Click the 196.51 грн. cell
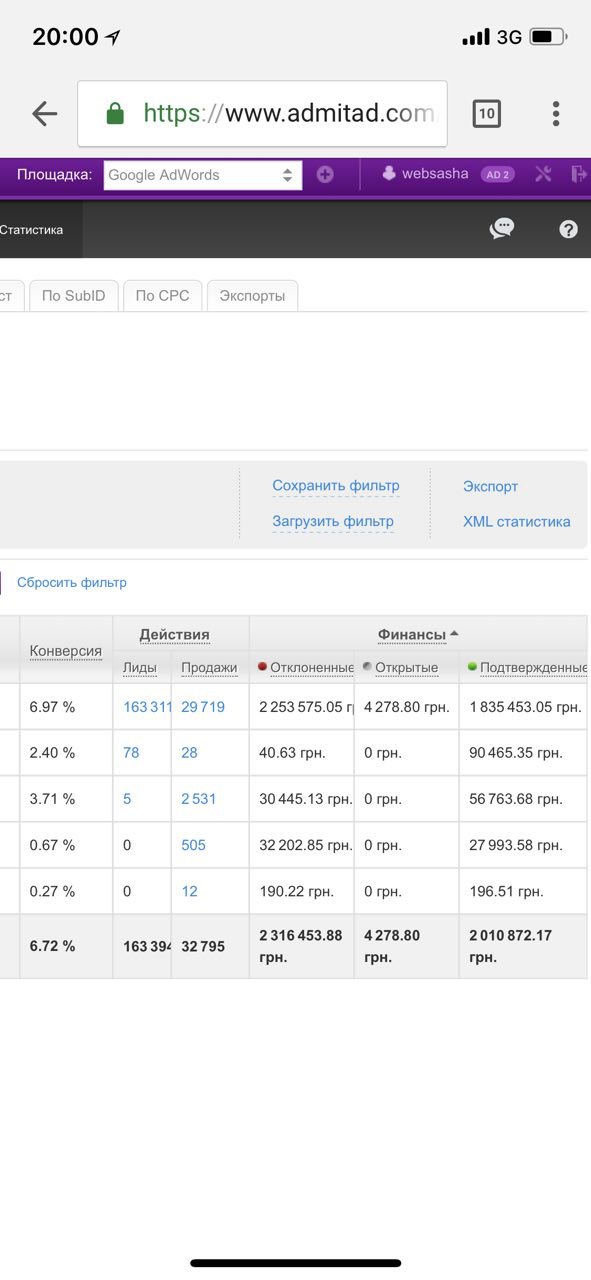This screenshot has height=1280, width=591. [506, 891]
